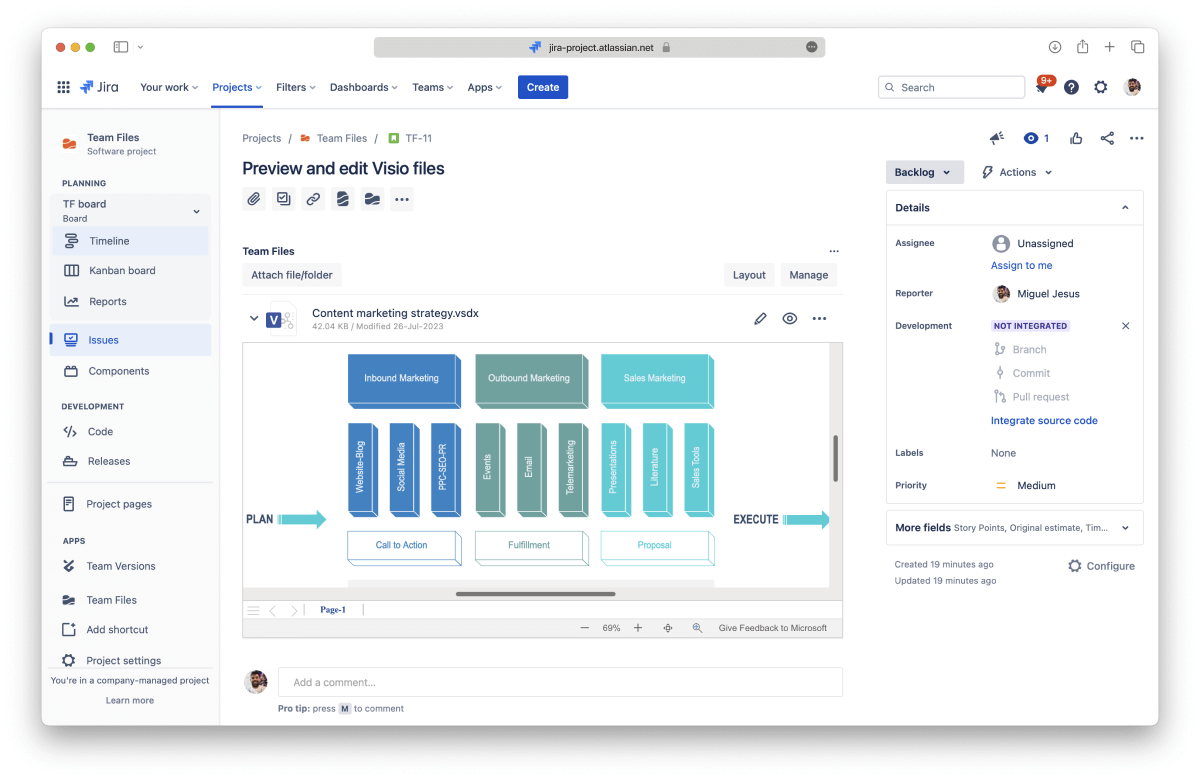1200x781 pixels.
Task: Go to next Visio page arrow
Action: click(293, 610)
